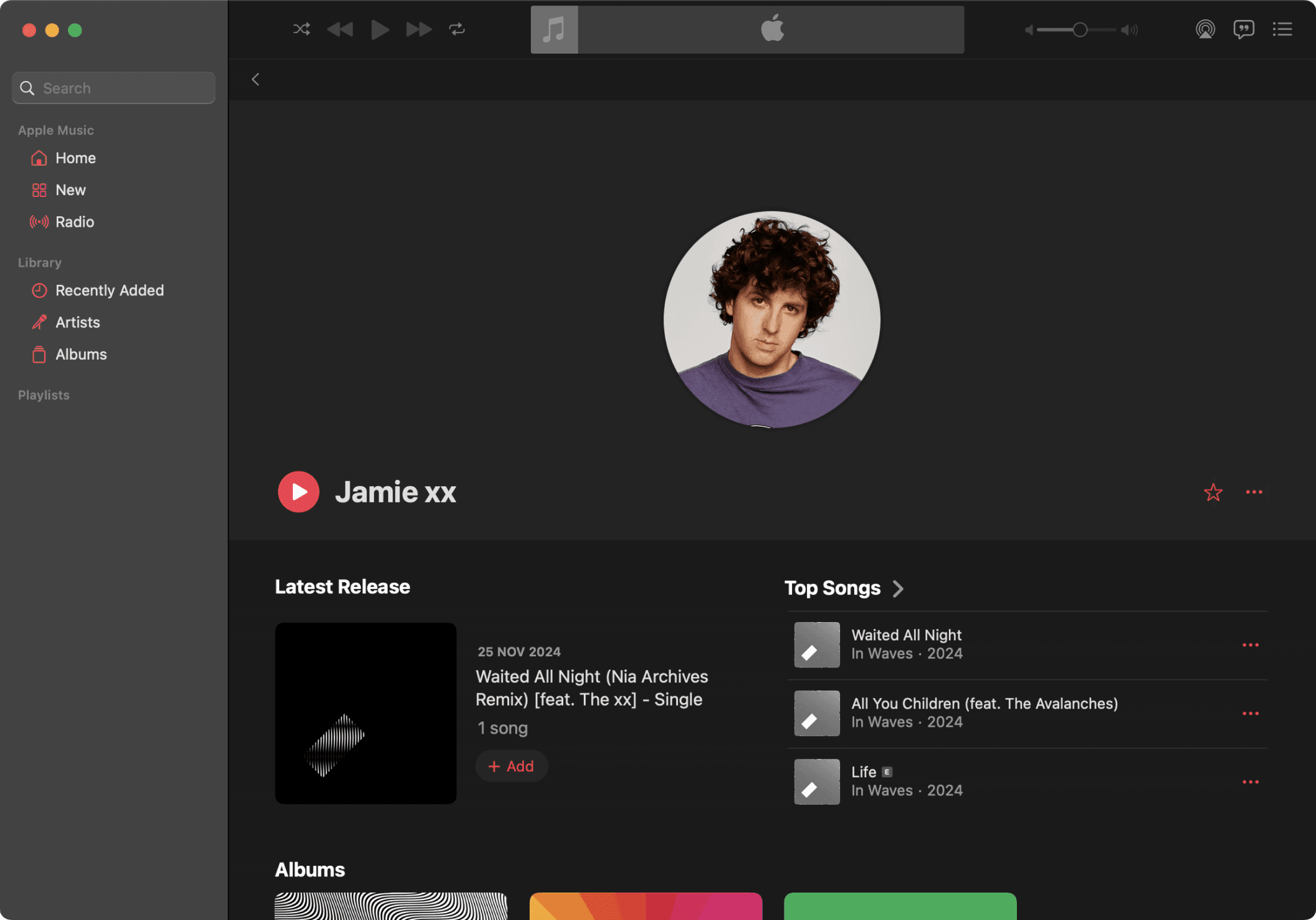
Task: Show the Playing Next queue list icon
Action: click(1282, 29)
